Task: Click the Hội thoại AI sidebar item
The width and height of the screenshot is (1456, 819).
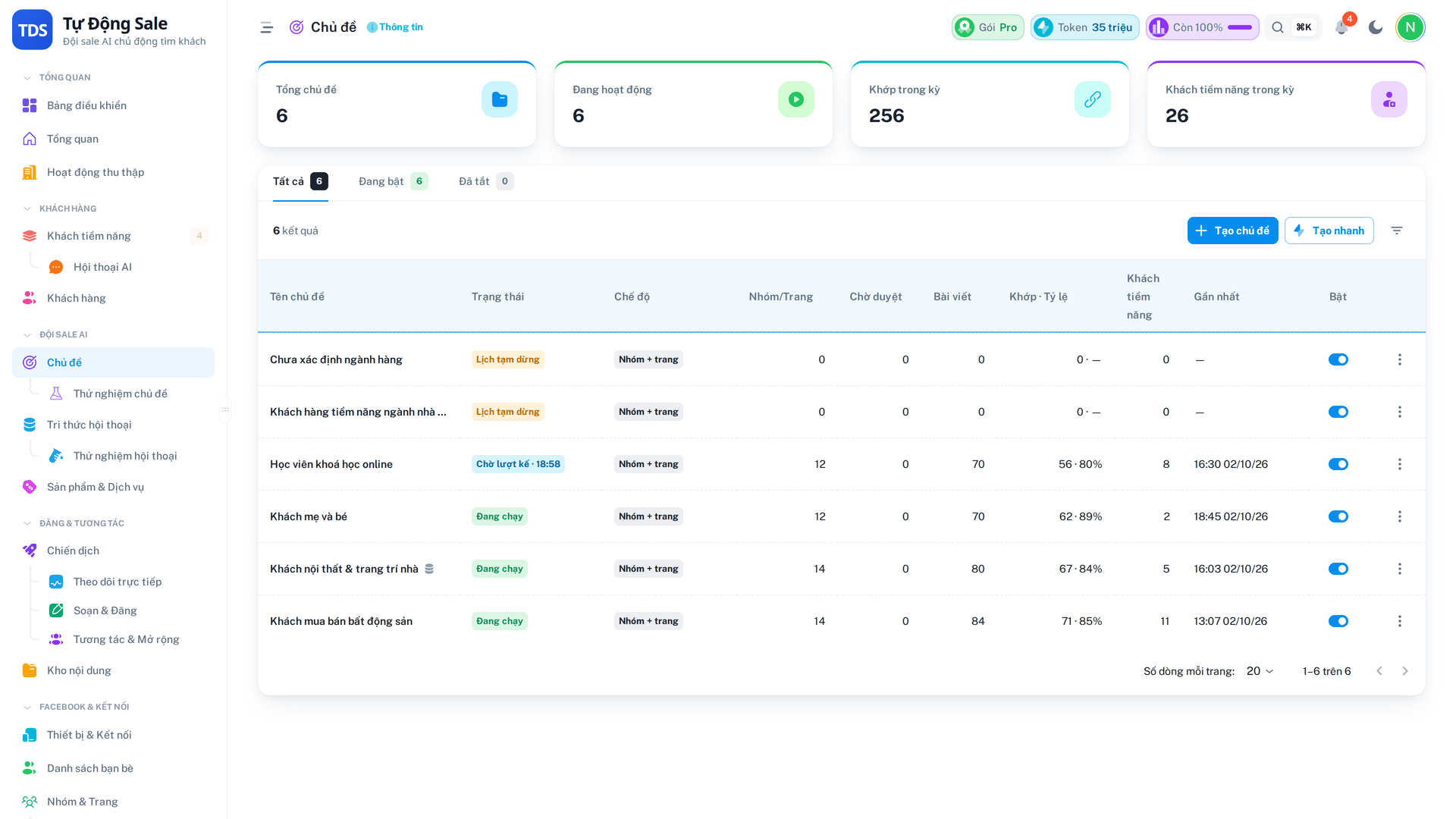Action: [x=102, y=267]
